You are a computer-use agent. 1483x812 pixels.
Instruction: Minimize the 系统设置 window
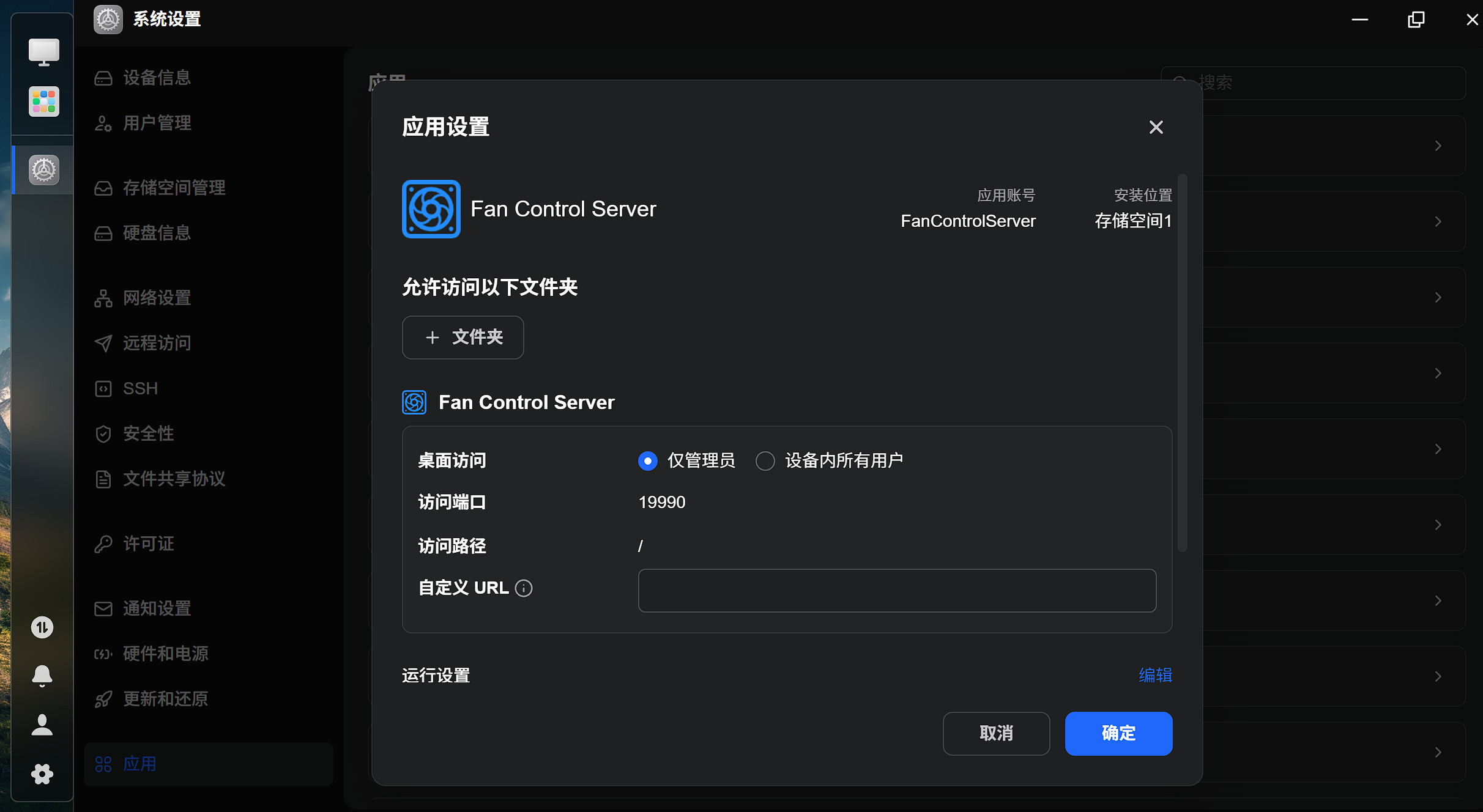[x=1360, y=20]
